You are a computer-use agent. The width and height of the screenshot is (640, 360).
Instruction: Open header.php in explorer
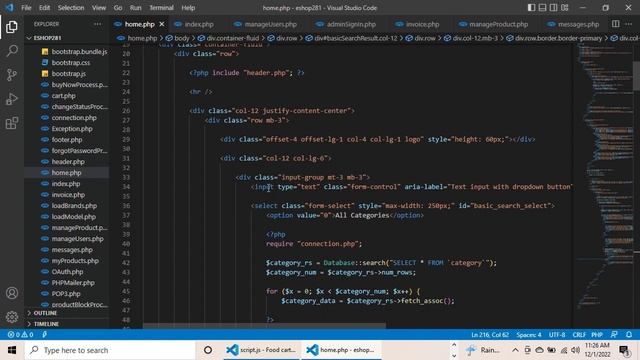[x=68, y=162]
